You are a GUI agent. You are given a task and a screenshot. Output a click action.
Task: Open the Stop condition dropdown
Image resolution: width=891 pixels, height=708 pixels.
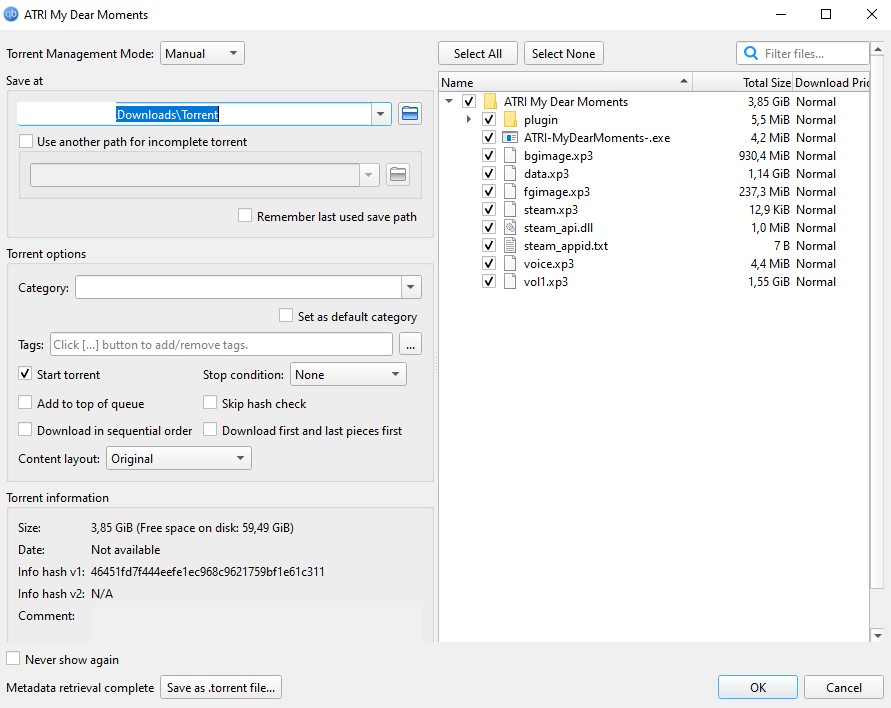pyautogui.click(x=348, y=374)
